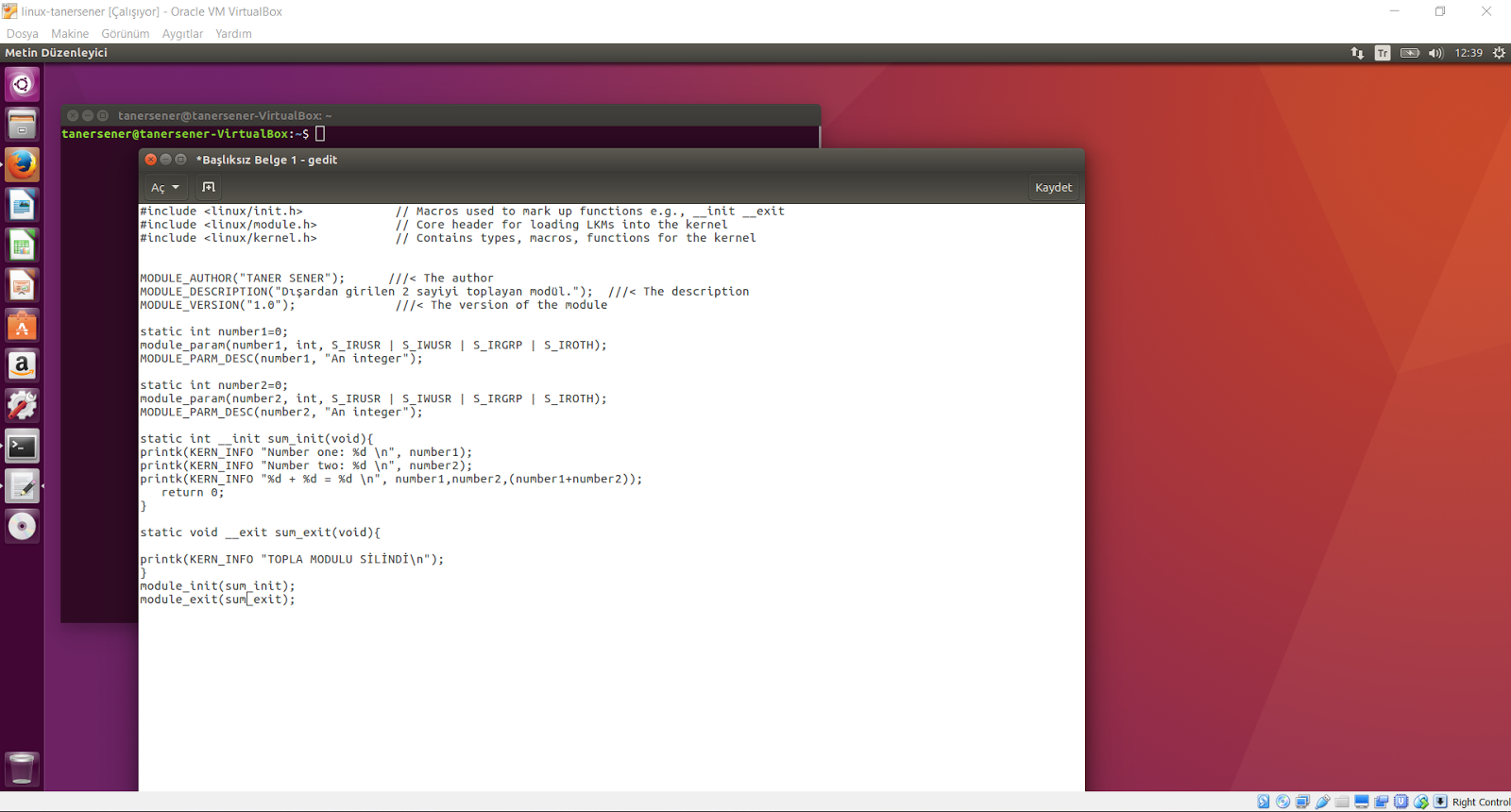Viewport: 1511px width, 812px height.
Task: Click the 'return 0;' line
Action: click(193, 493)
